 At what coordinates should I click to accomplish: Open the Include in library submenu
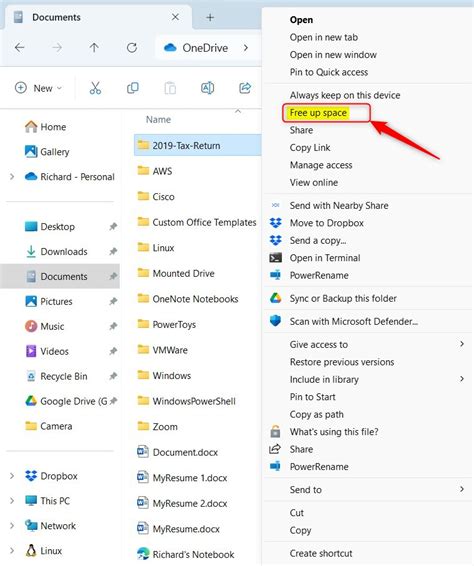tap(368, 379)
